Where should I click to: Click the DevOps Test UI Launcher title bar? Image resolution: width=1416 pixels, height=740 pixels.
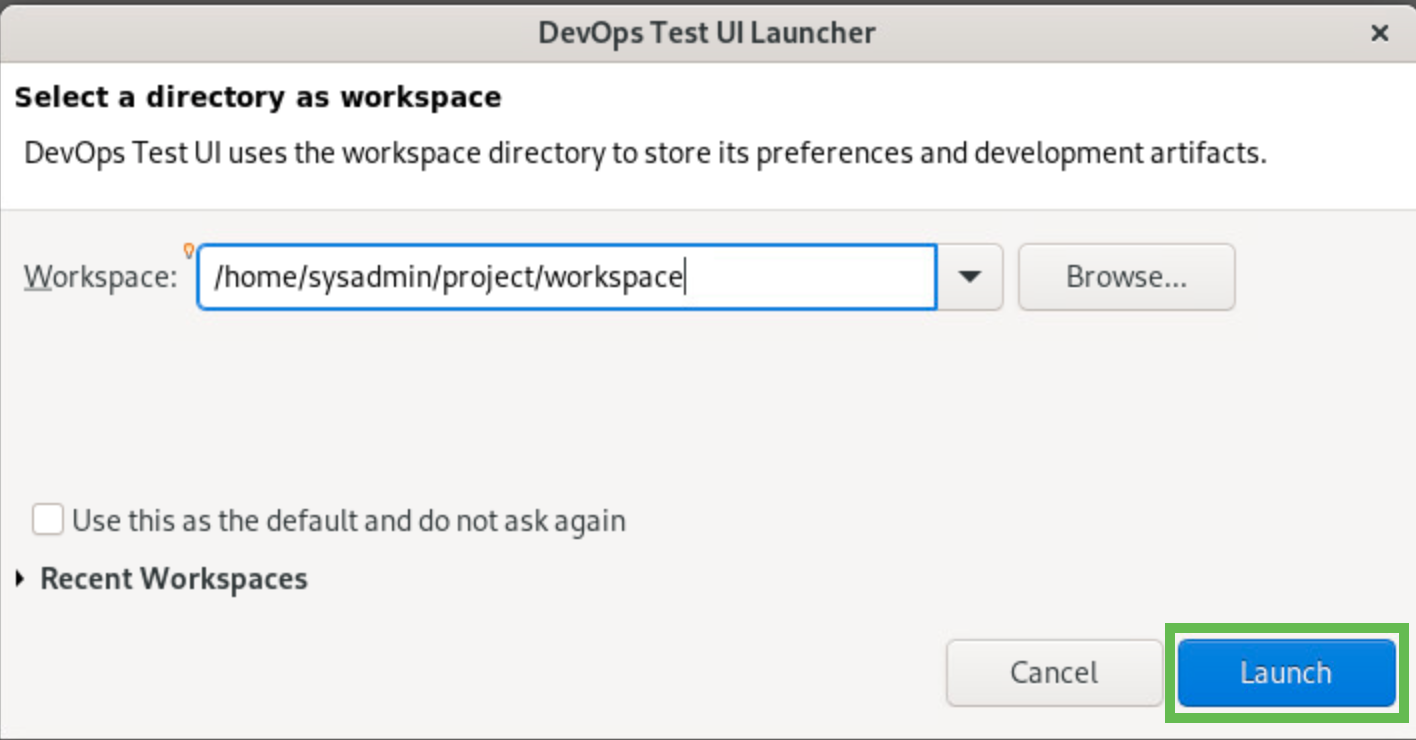706,33
